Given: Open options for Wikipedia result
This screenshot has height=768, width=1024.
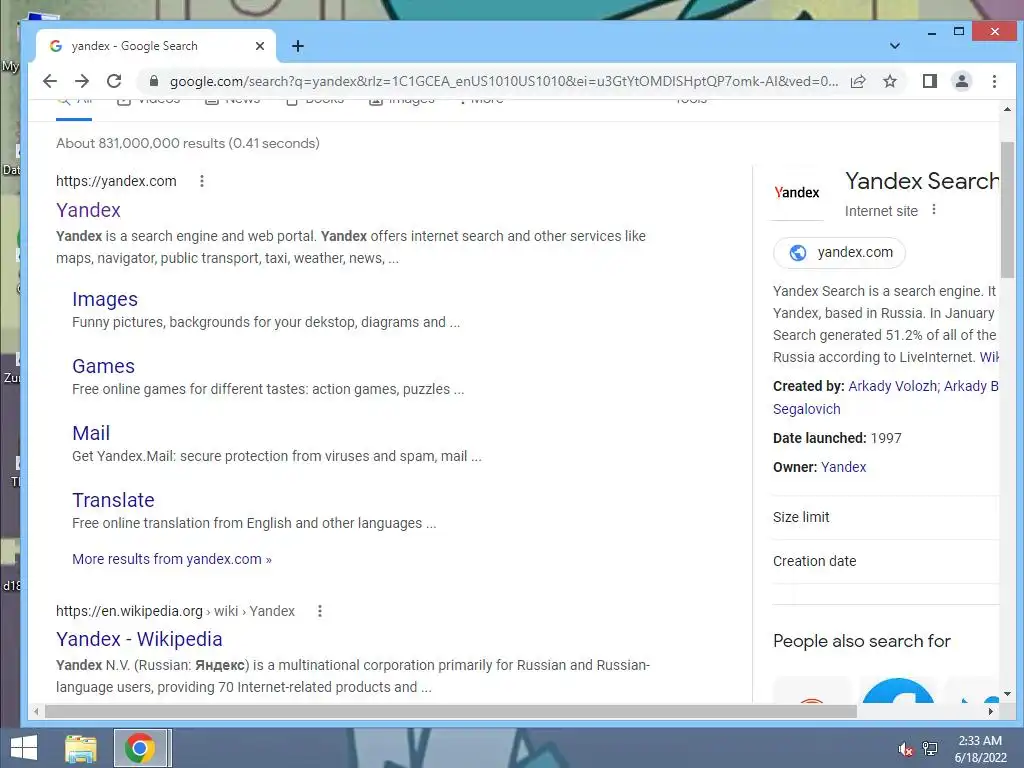Looking at the screenshot, I should 319,611.
